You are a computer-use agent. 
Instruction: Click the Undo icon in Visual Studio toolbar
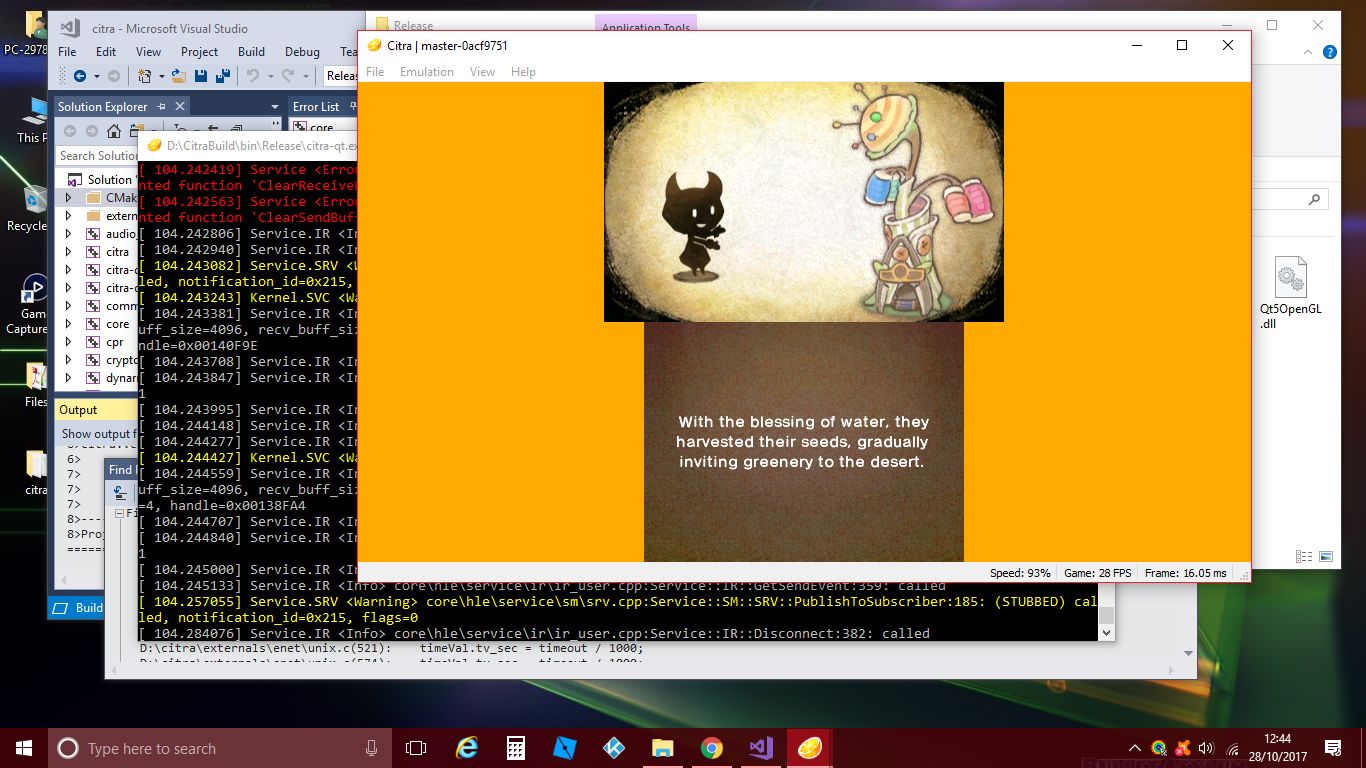point(252,76)
